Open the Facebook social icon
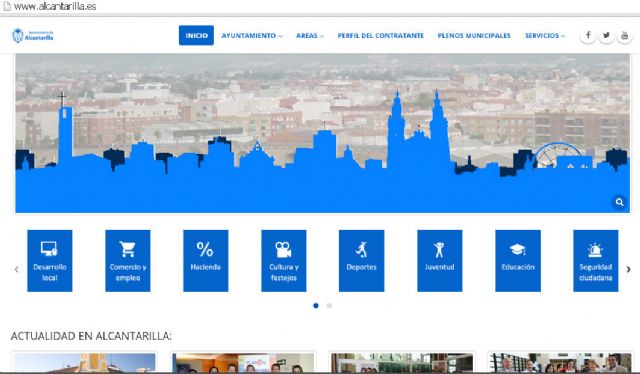The image size is (640, 374). click(588, 36)
